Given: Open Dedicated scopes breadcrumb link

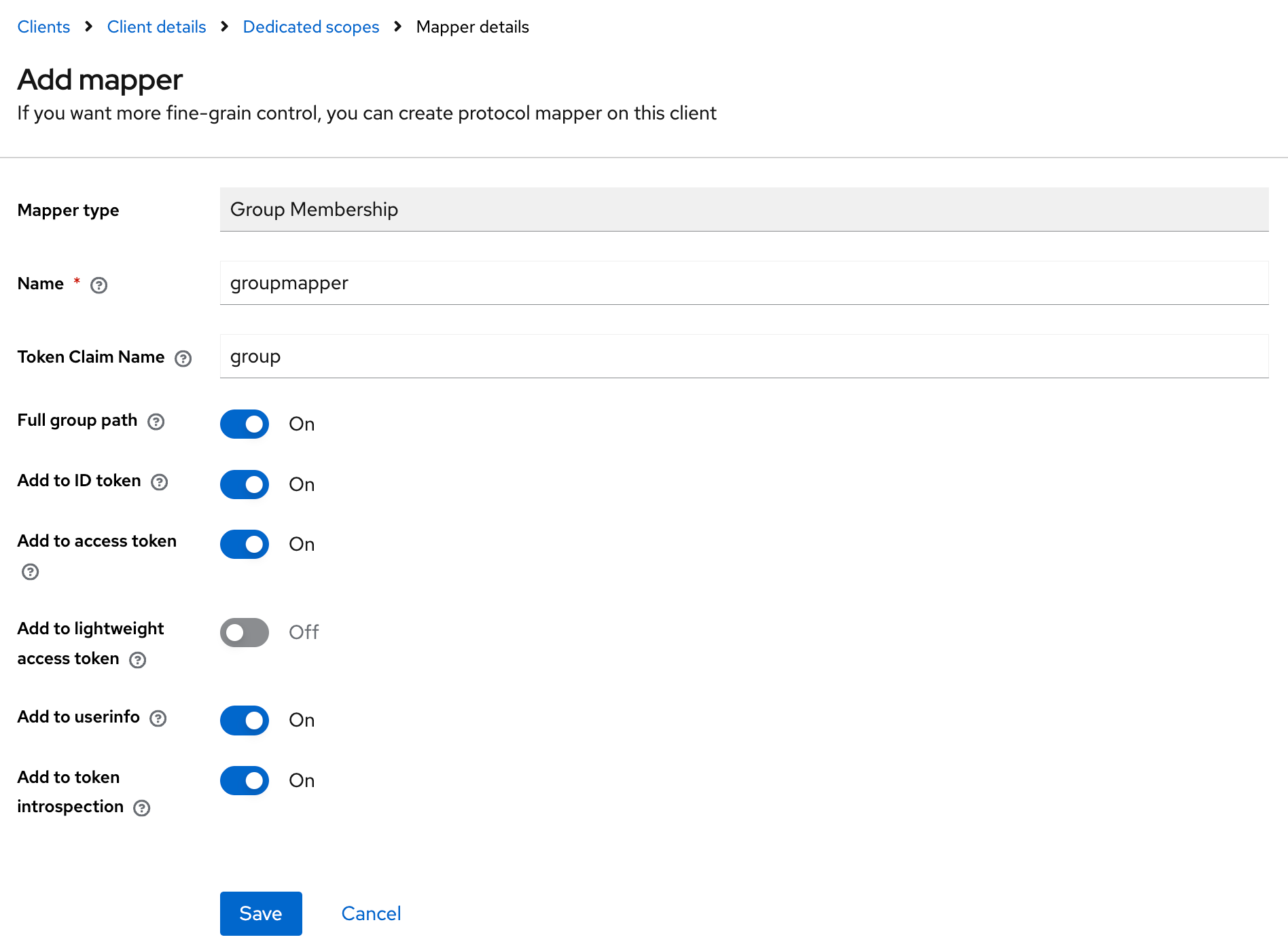Looking at the screenshot, I should [311, 27].
